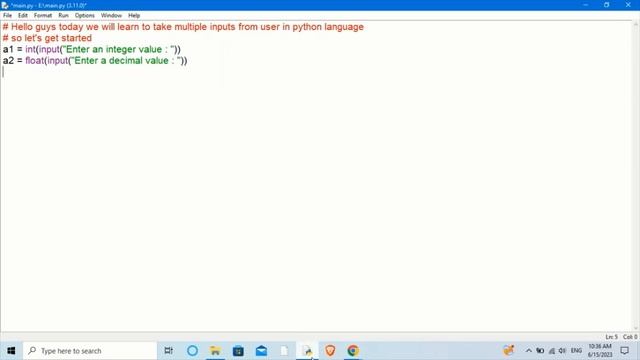The image size is (640, 360).
Task: Open Microsoft Store from taskbar
Action: pos(238,351)
